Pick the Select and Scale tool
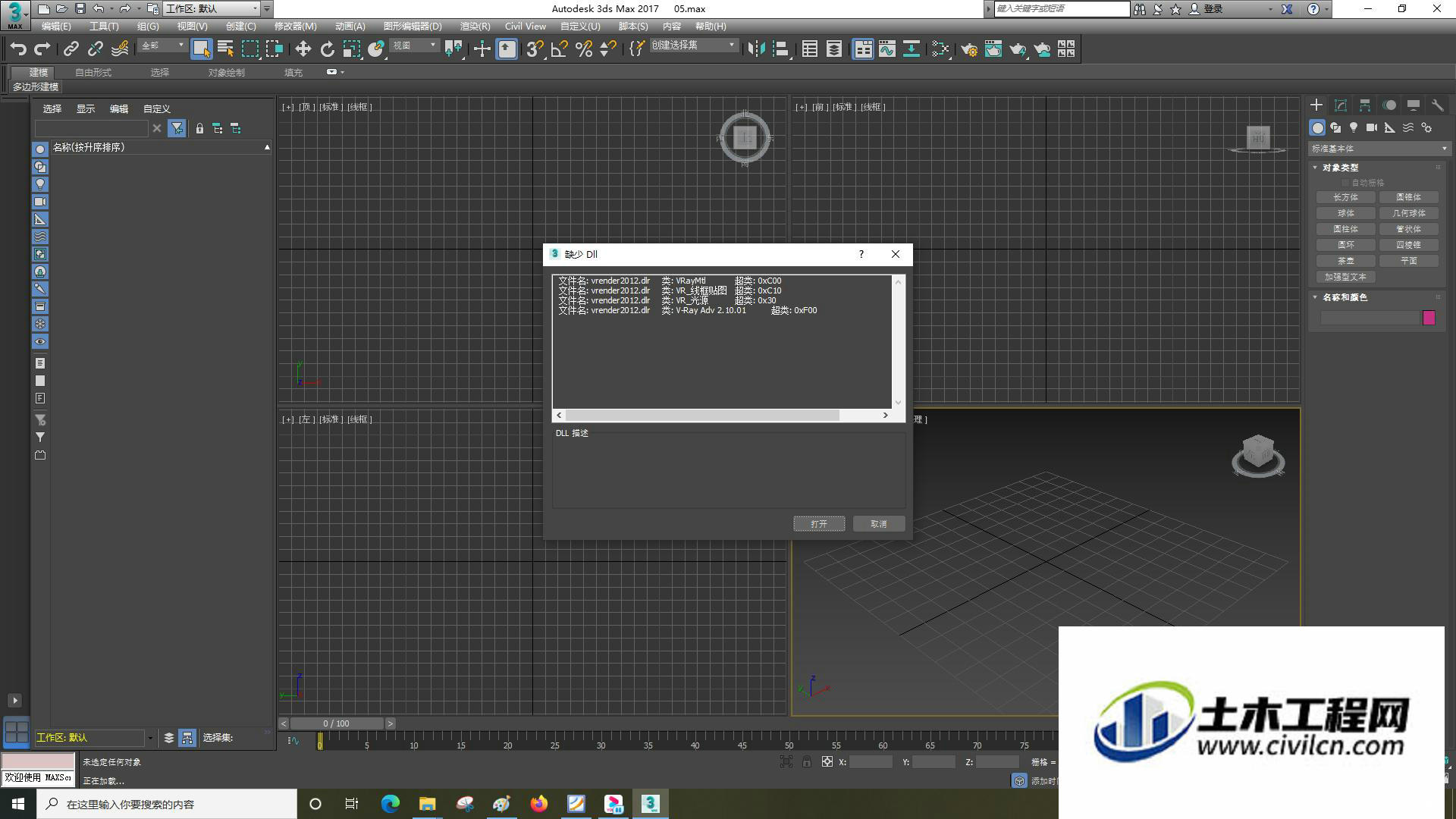Screen dimensions: 1456x819 coord(351,49)
